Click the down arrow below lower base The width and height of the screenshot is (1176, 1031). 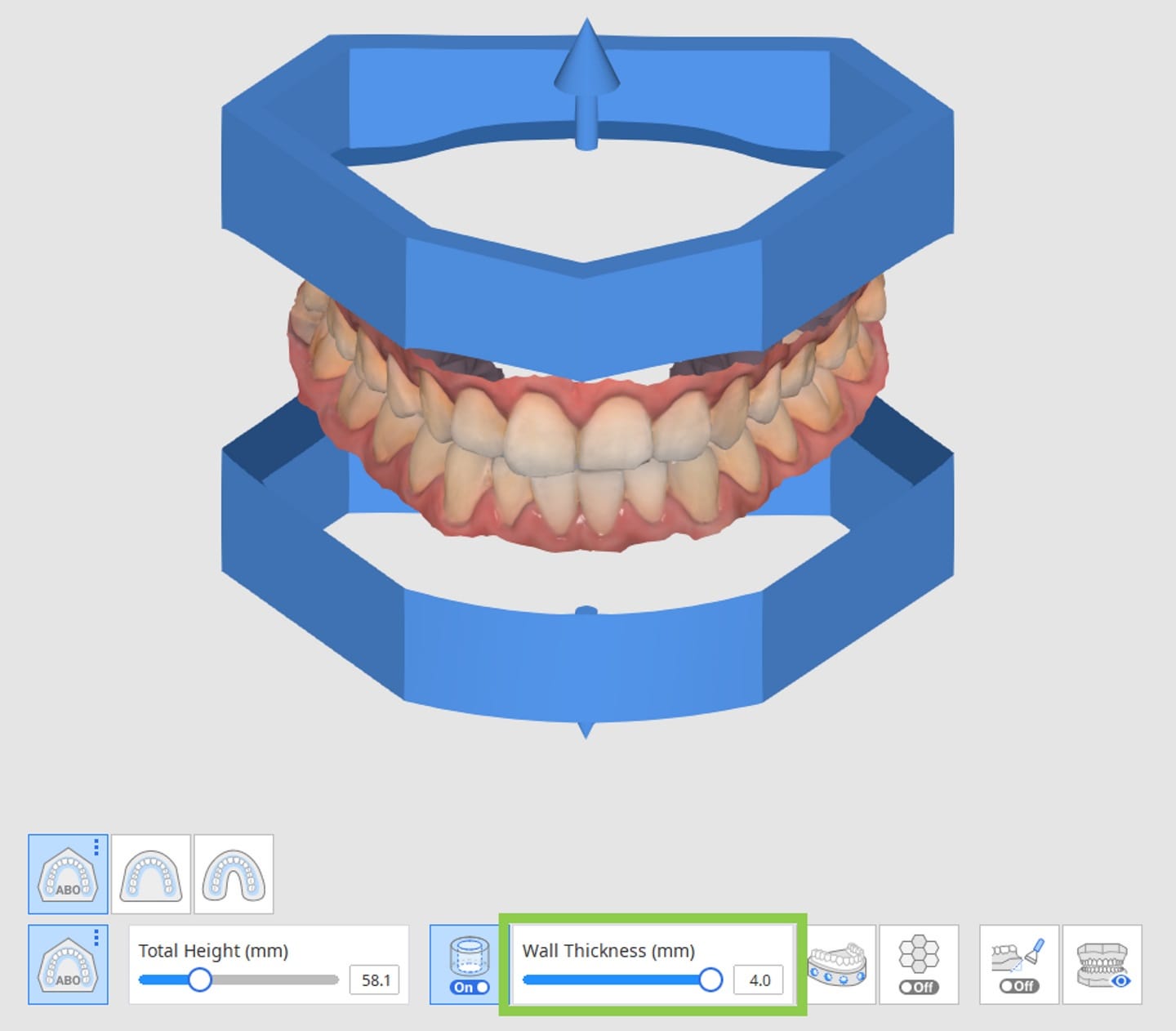[x=586, y=730]
